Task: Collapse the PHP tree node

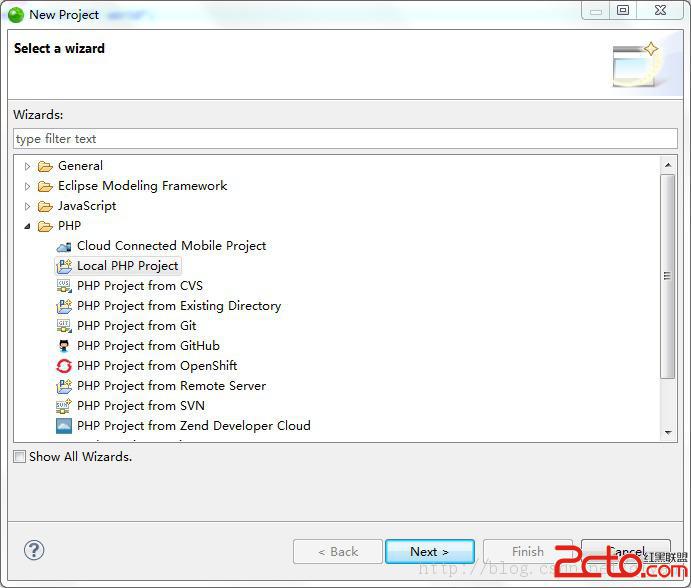Action: coord(27,226)
